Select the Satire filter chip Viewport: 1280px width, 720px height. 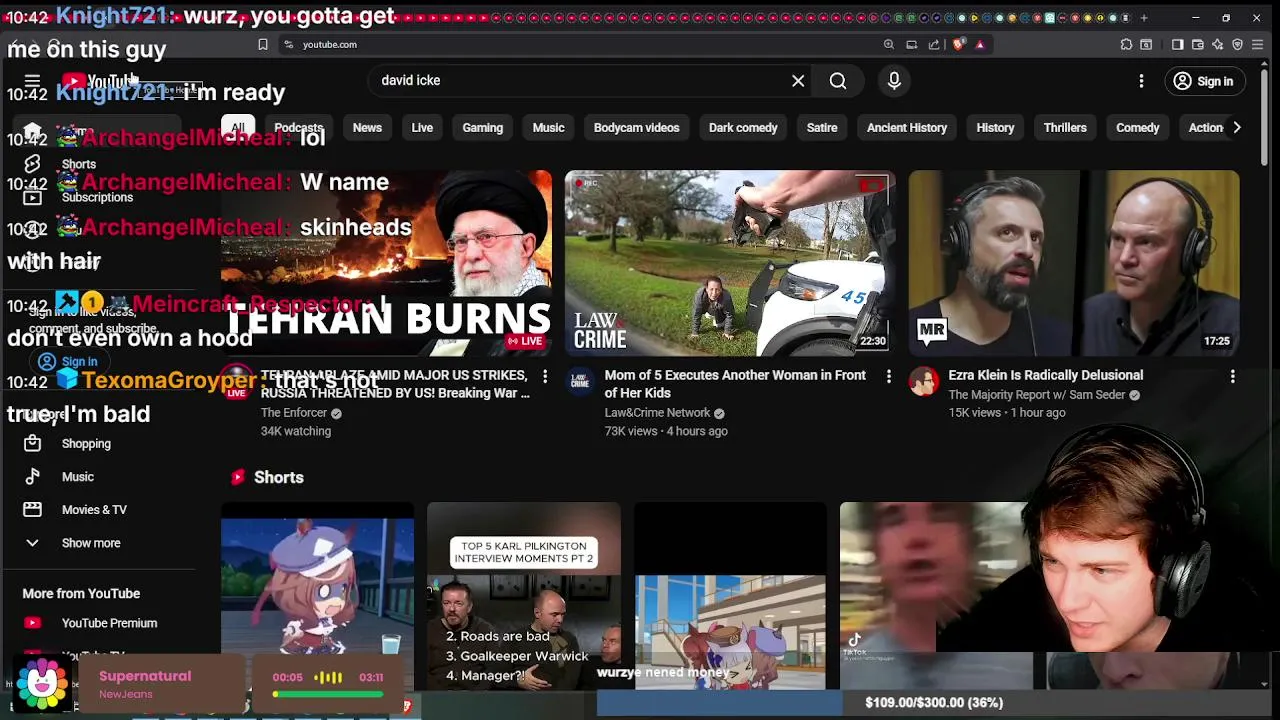(x=822, y=128)
